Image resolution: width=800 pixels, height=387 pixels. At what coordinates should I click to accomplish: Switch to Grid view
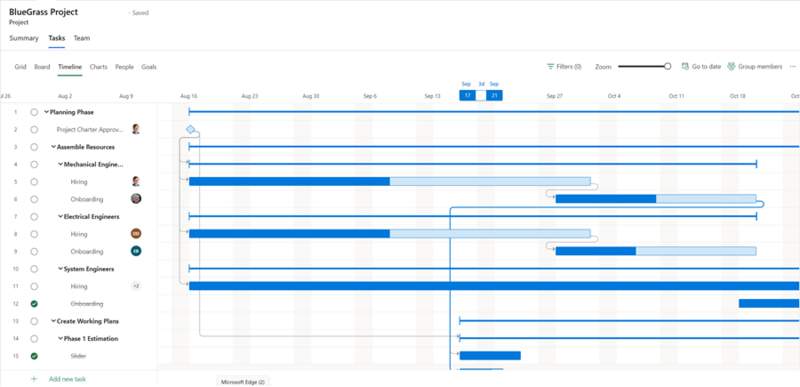(x=20, y=67)
